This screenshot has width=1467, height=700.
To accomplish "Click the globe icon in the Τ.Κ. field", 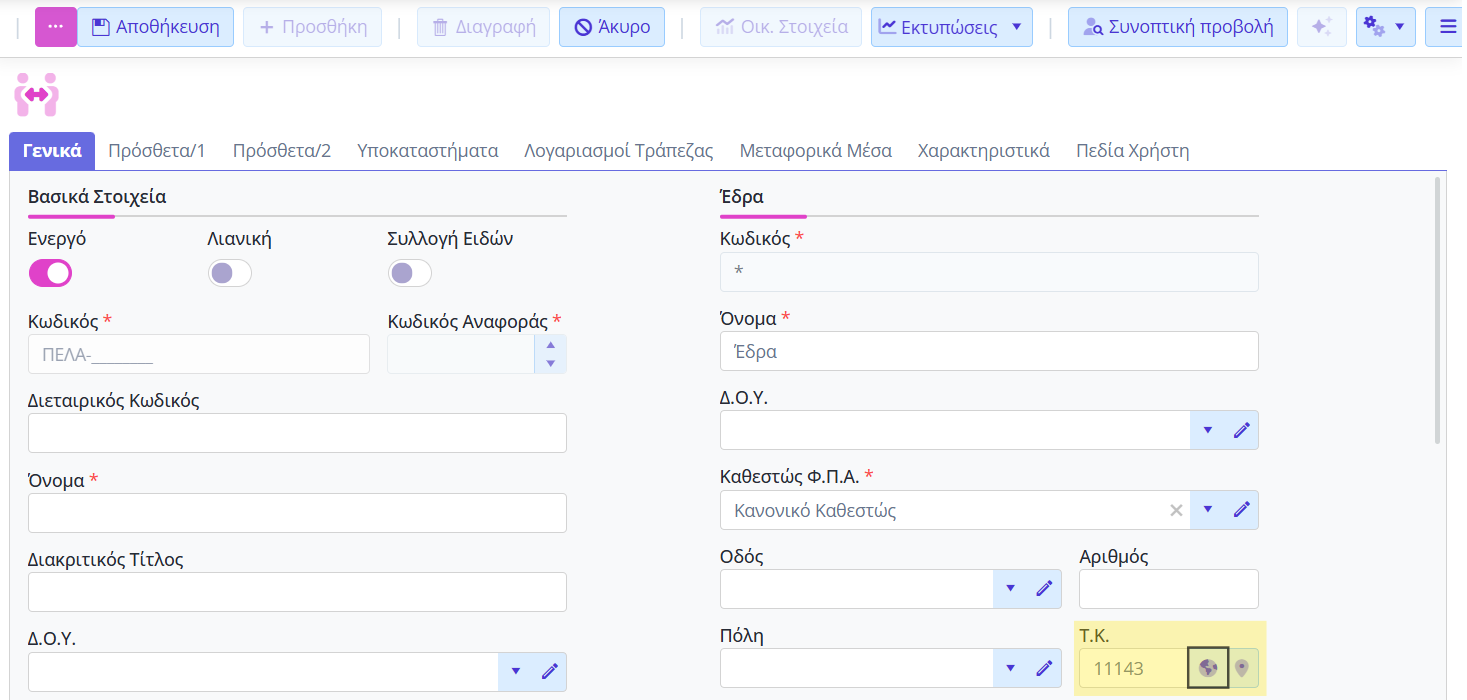I will [x=1208, y=668].
